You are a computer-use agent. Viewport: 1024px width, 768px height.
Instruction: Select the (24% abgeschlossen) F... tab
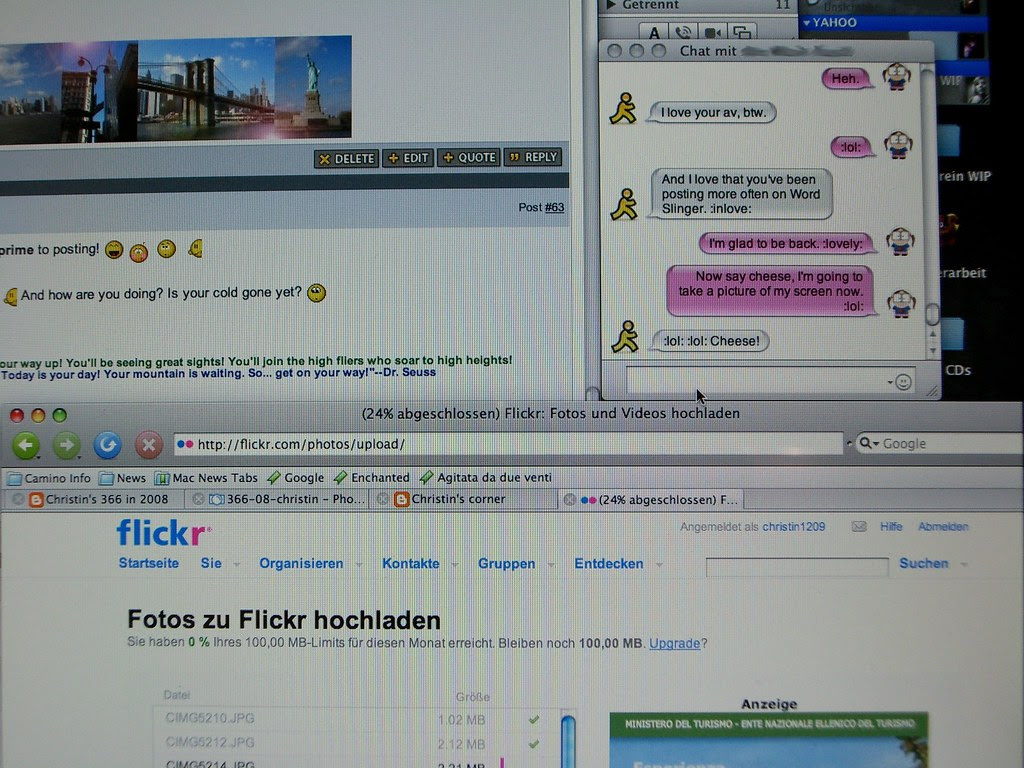(651, 500)
